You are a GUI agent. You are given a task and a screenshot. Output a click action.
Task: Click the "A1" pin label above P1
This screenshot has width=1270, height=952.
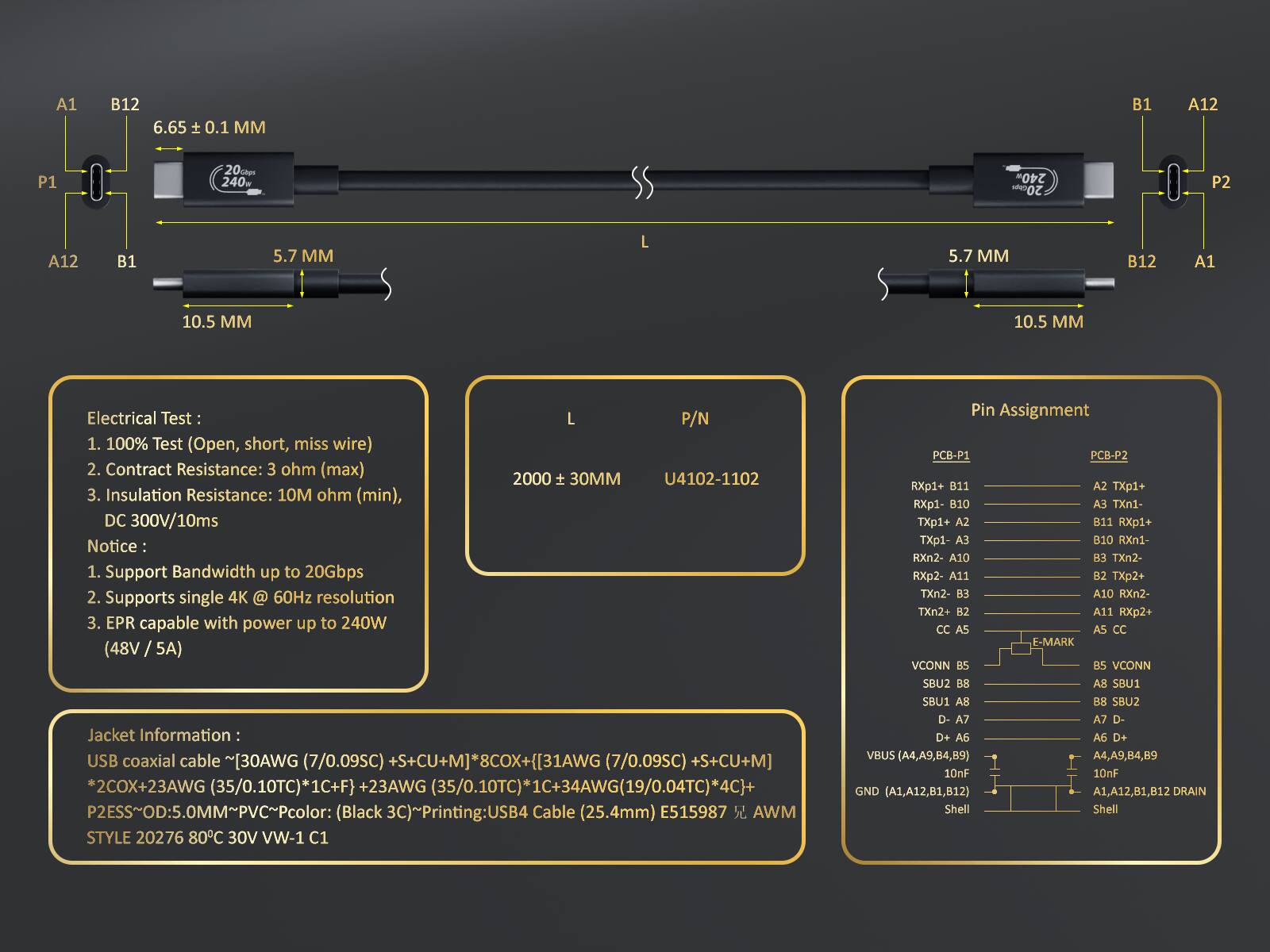[x=67, y=104]
